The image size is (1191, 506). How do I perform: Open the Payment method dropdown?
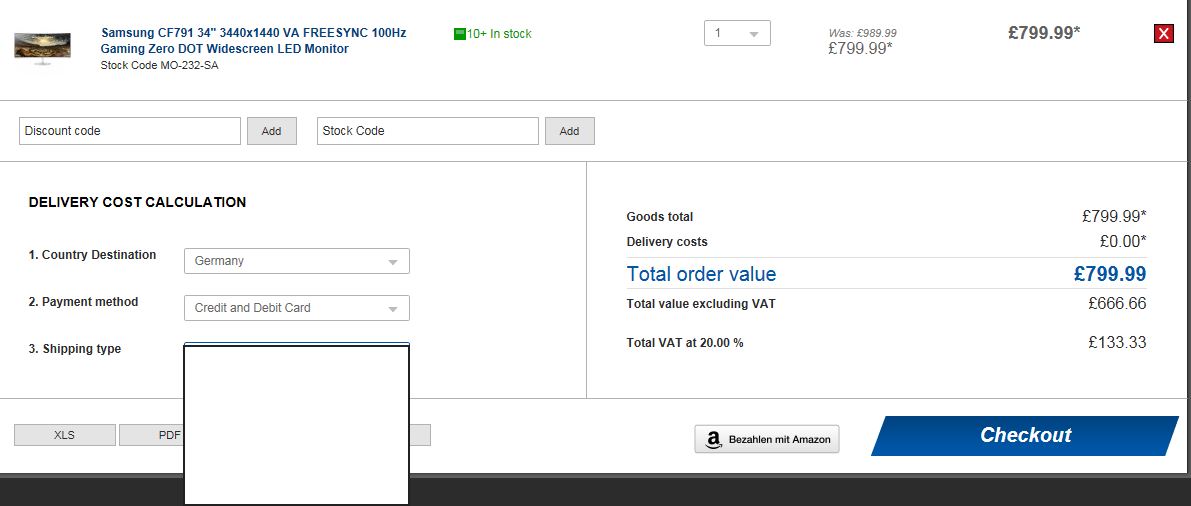coord(297,308)
